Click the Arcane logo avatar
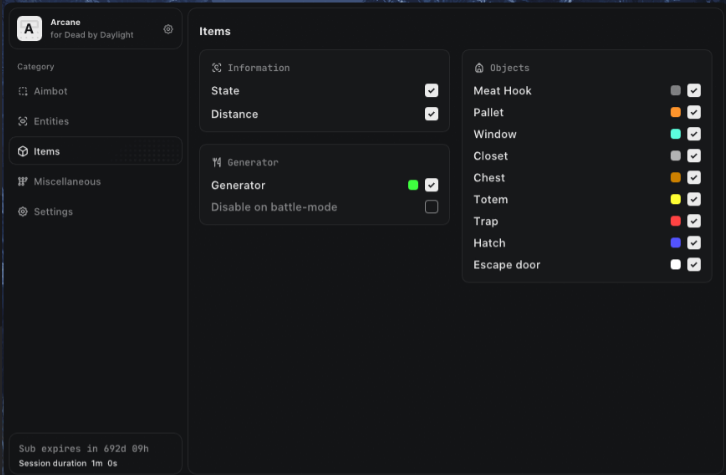This screenshot has height=475, width=726. pyautogui.click(x=30, y=30)
